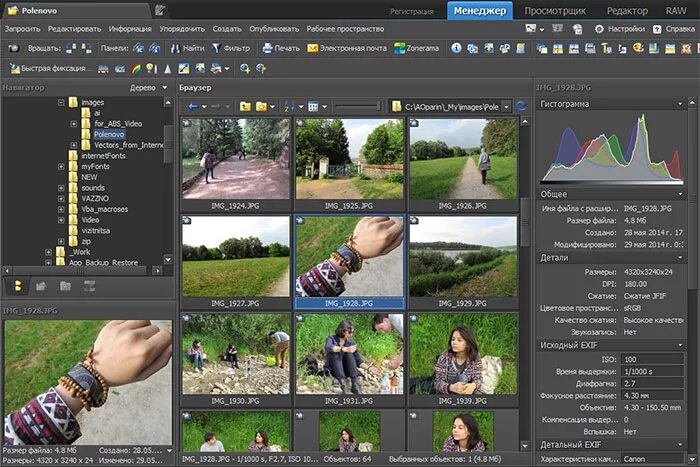Open the Дерево navigator dropdown

tap(149, 88)
